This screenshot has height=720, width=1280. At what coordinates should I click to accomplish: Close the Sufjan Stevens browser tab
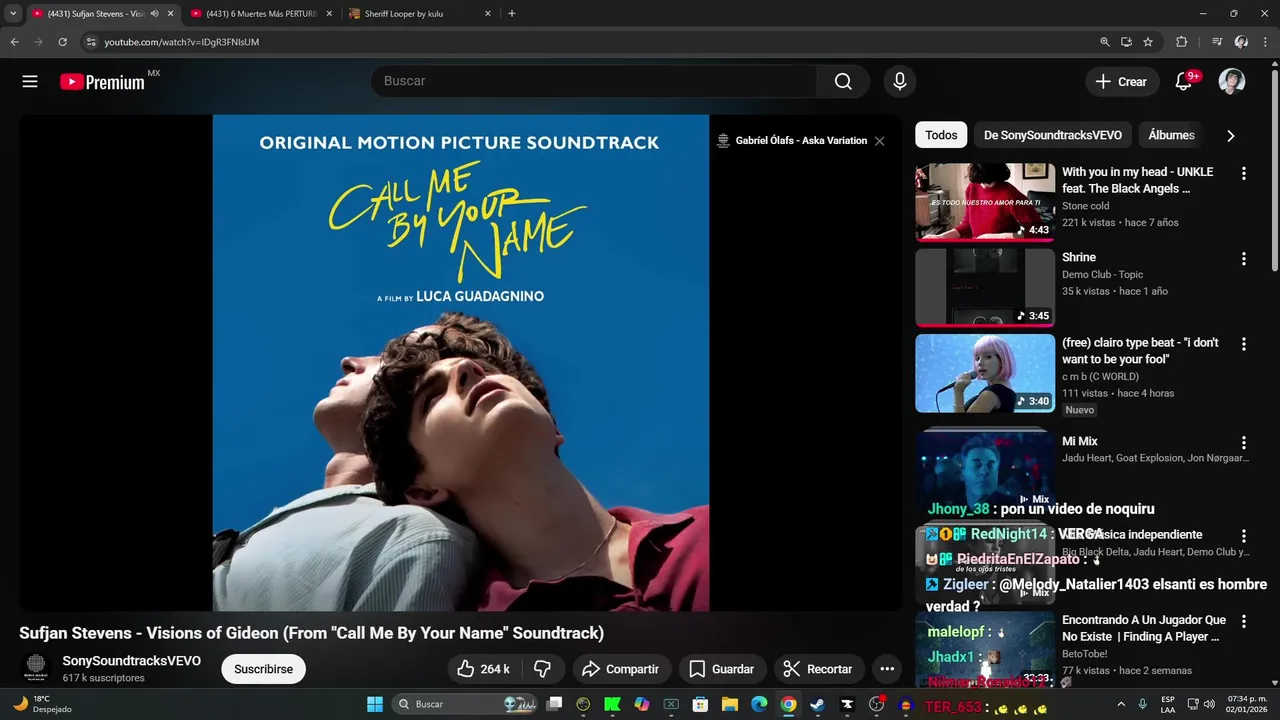[x=170, y=14]
